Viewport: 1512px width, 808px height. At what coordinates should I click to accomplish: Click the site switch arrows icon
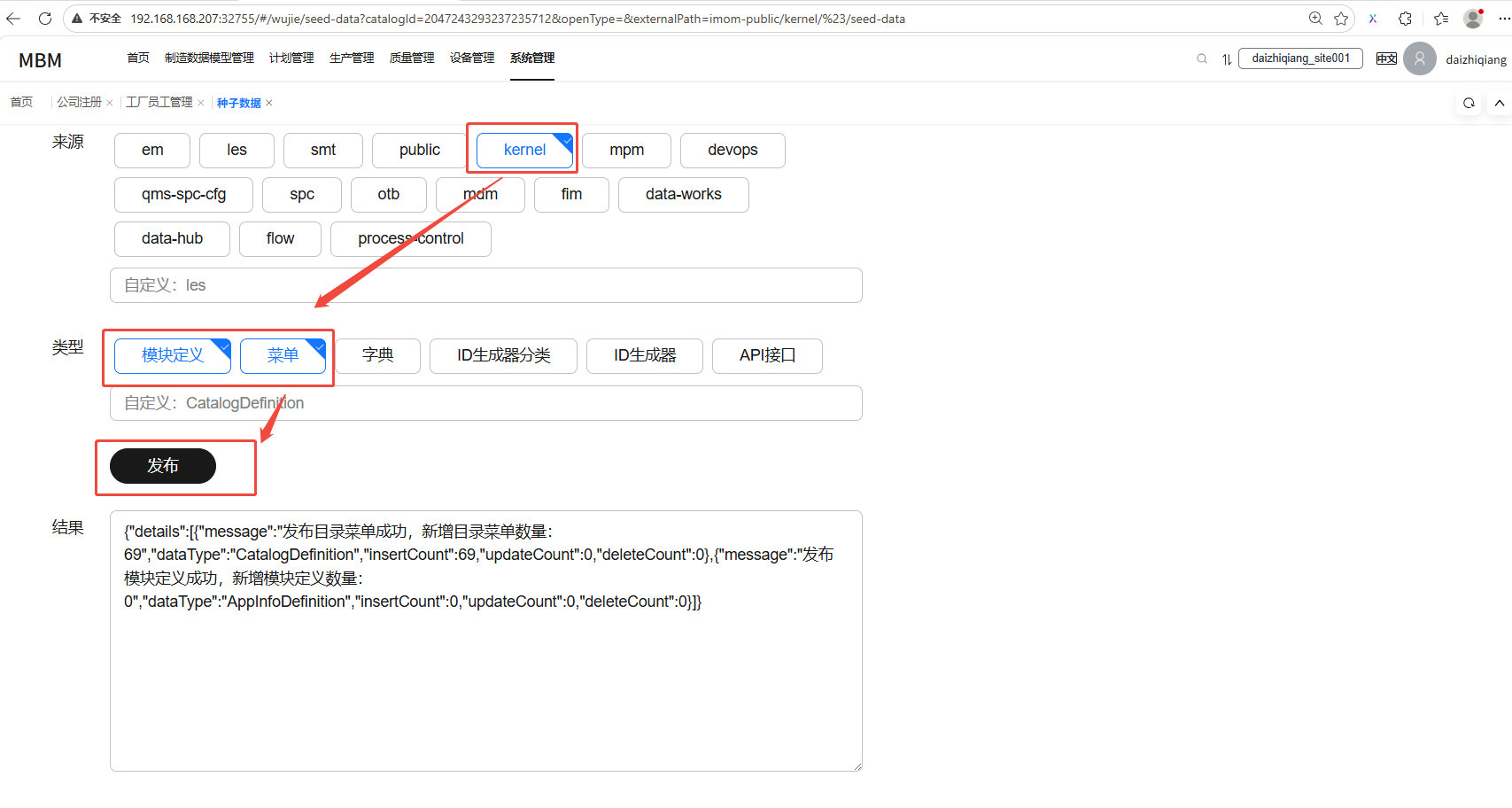1227,59
